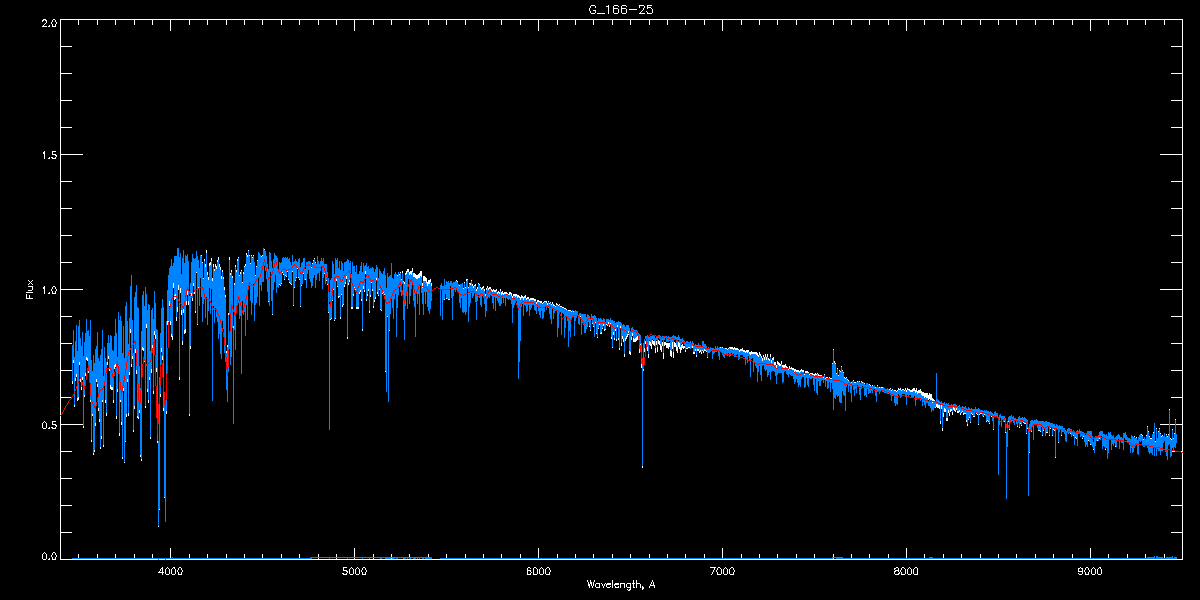Click the 0.5 tick label on y-axis
1200x600 pixels.
pos(48,424)
